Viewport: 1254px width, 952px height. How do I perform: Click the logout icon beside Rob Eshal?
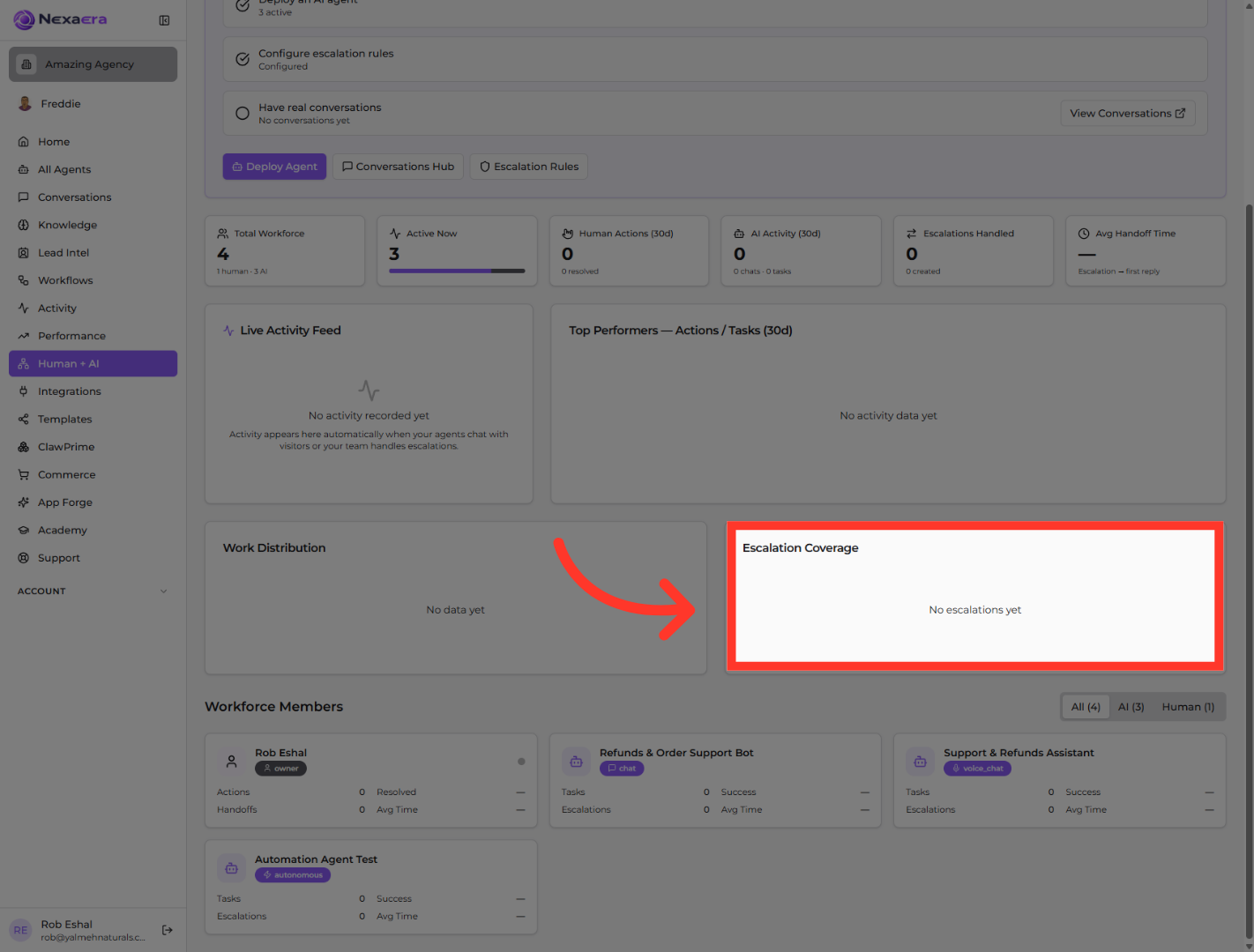point(168,930)
